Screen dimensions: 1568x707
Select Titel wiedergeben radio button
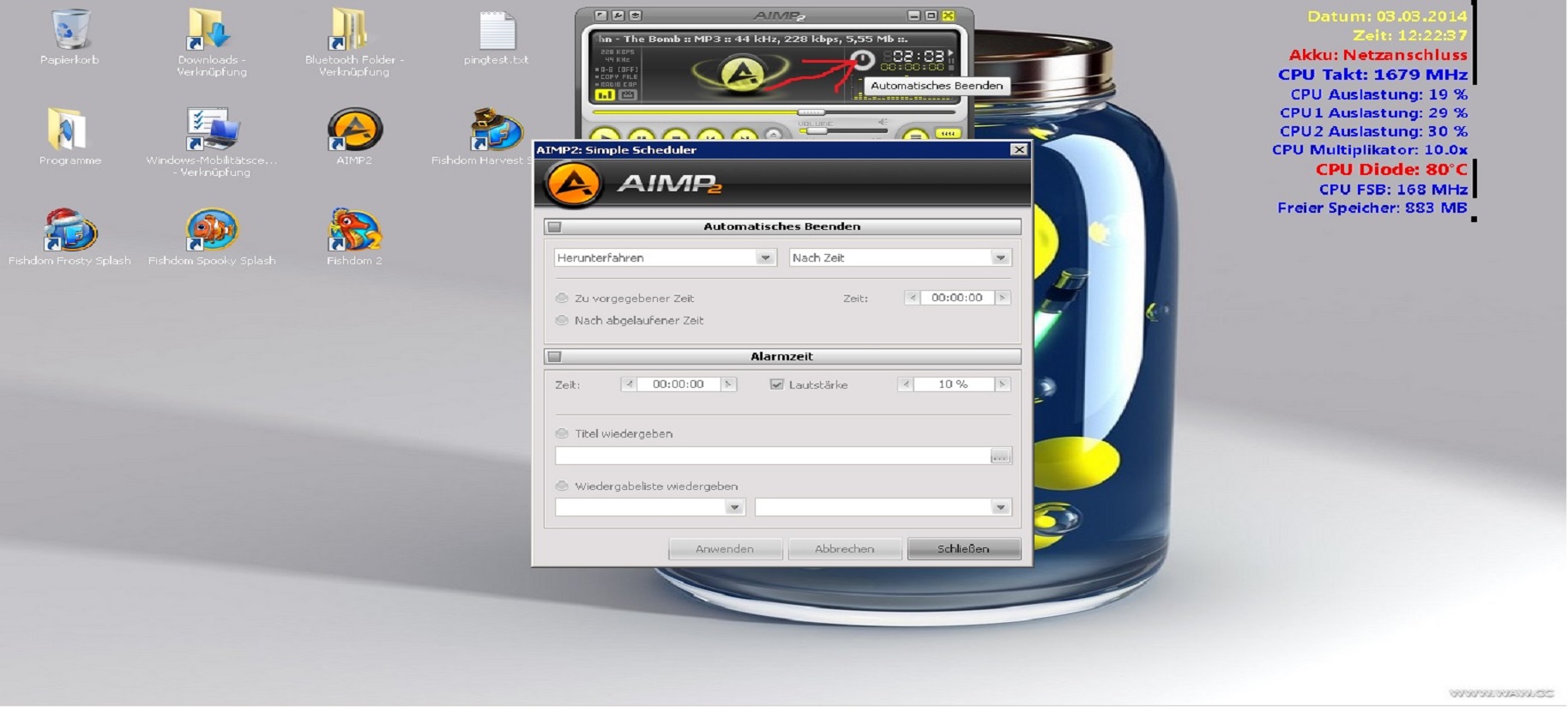point(562,433)
